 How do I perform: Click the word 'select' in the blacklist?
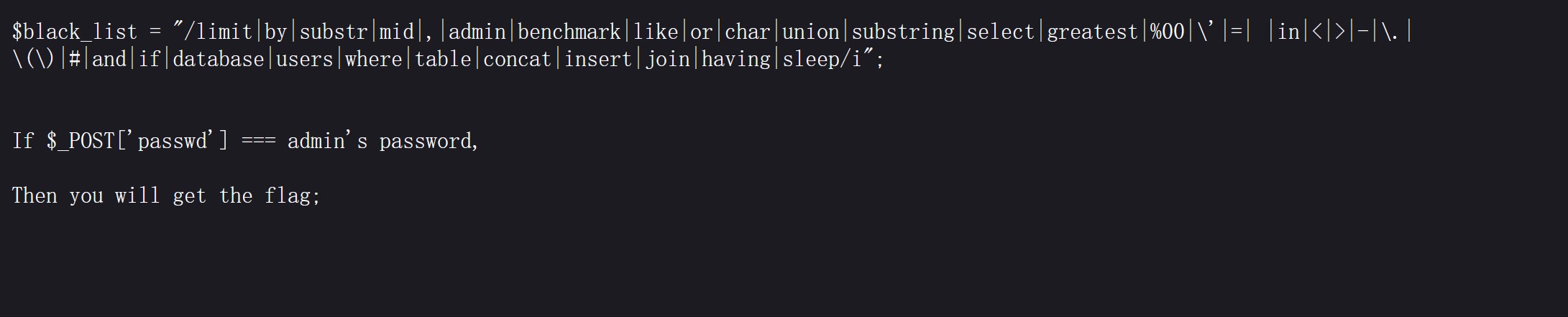(1000, 32)
